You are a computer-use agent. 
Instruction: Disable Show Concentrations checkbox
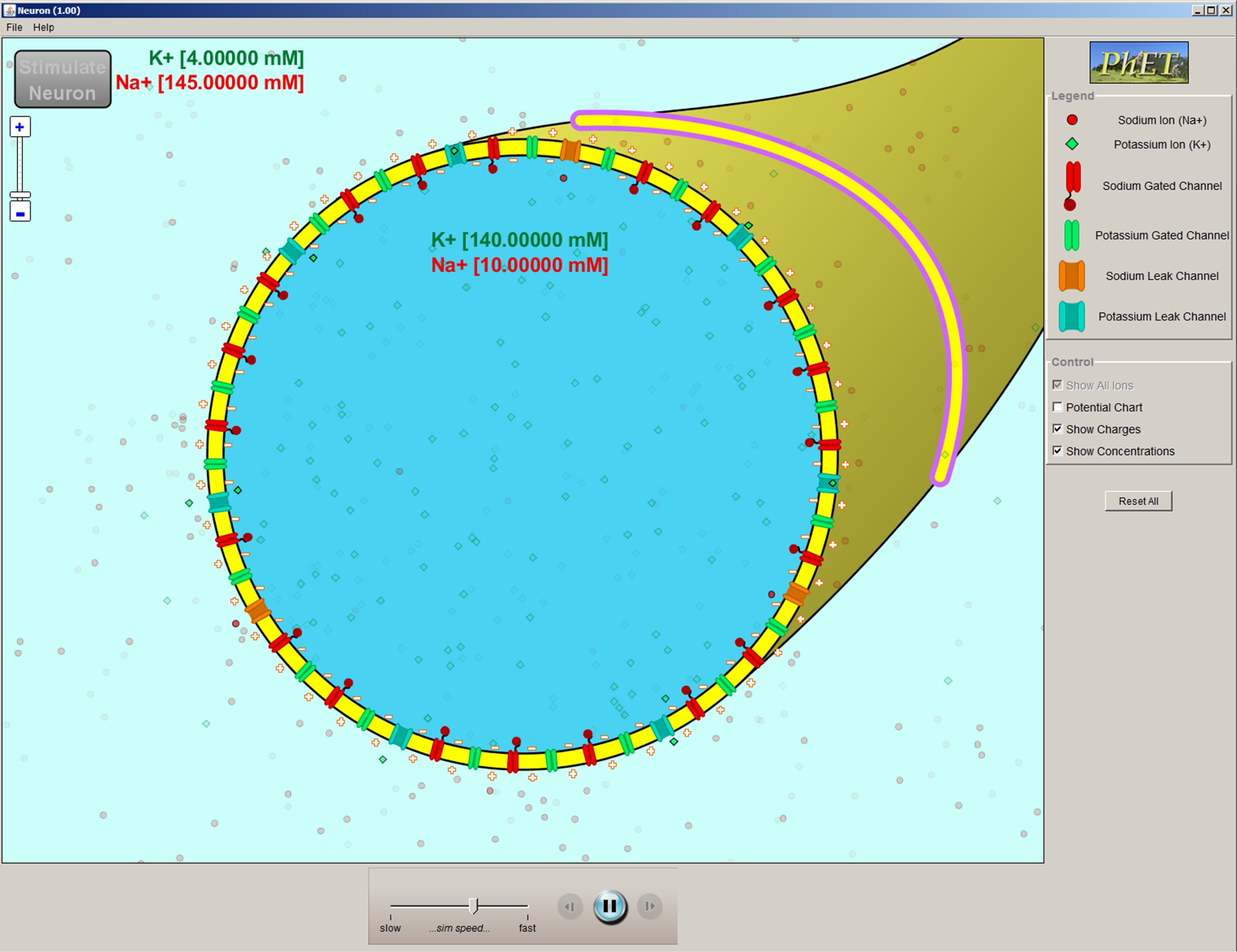click(x=1057, y=451)
